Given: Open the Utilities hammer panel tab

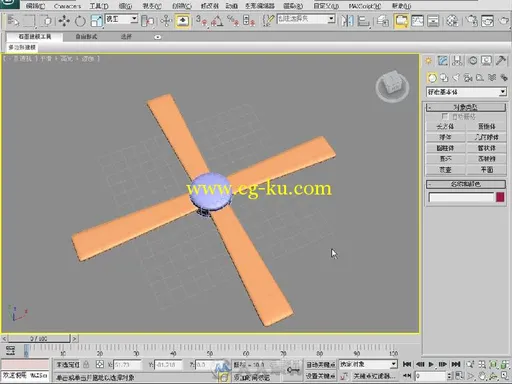Looking at the screenshot, I should pyautogui.click(x=501, y=61).
